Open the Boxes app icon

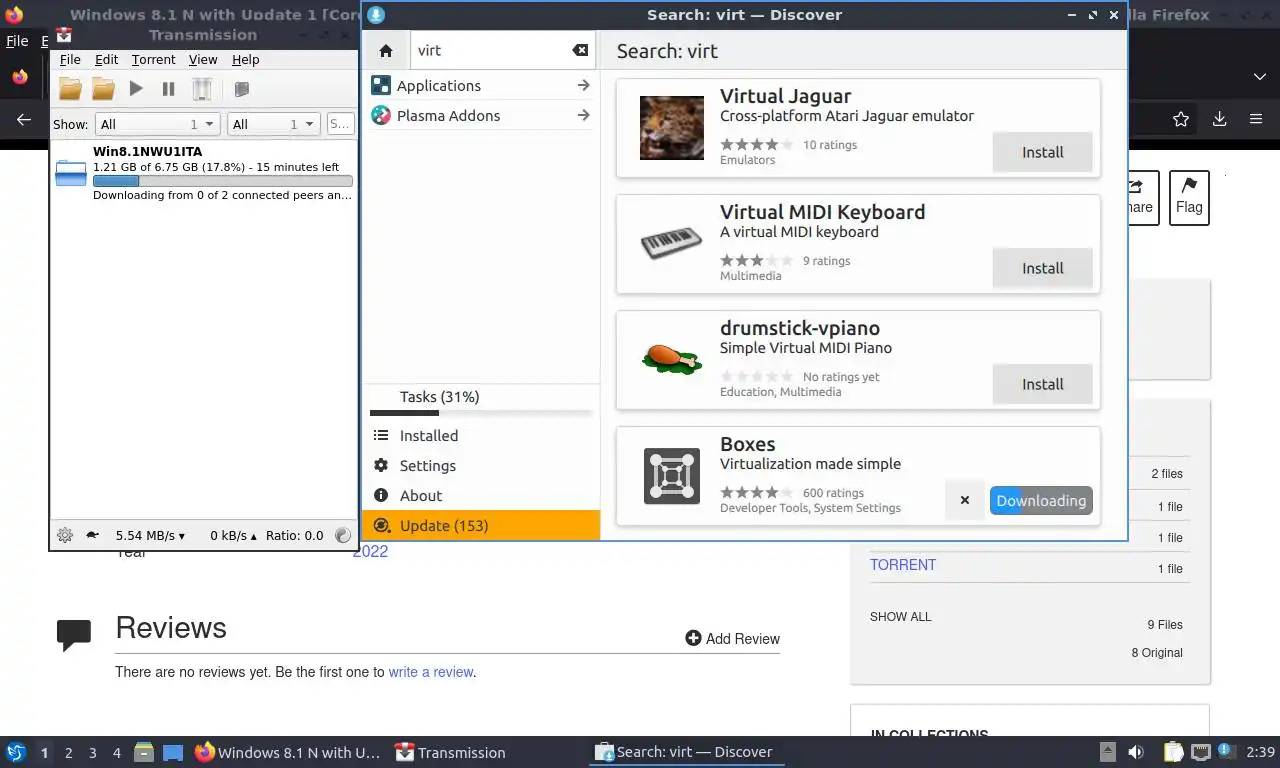click(x=672, y=476)
